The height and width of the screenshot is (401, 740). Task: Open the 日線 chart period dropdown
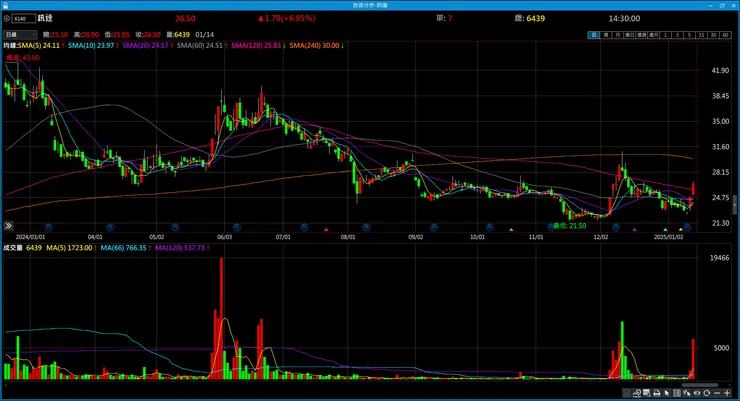20,34
